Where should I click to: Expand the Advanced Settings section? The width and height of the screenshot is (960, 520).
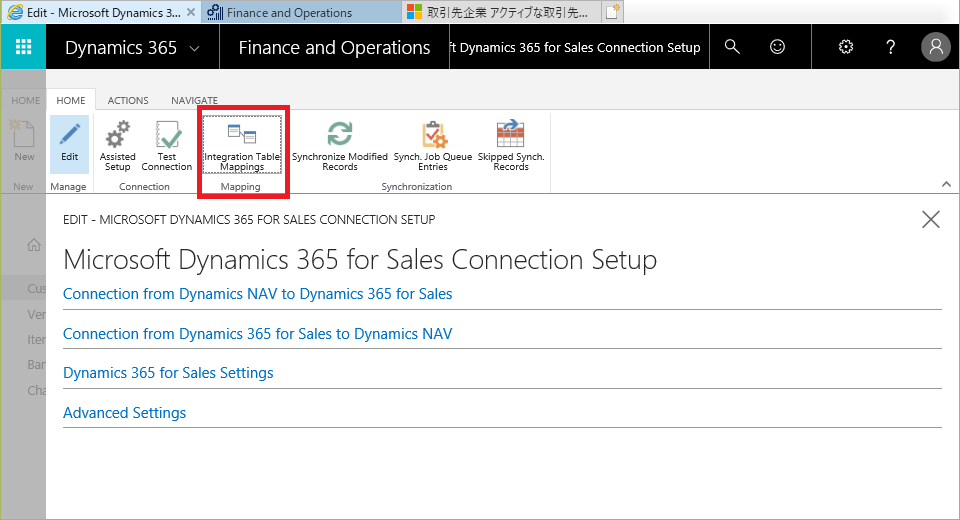click(x=124, y=413)
